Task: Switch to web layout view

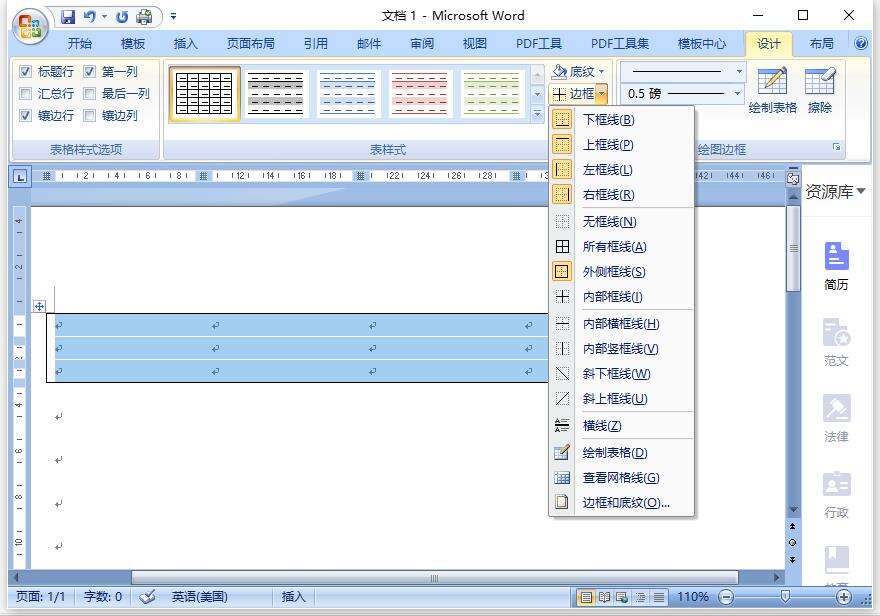Action: (x=622, y=597)
